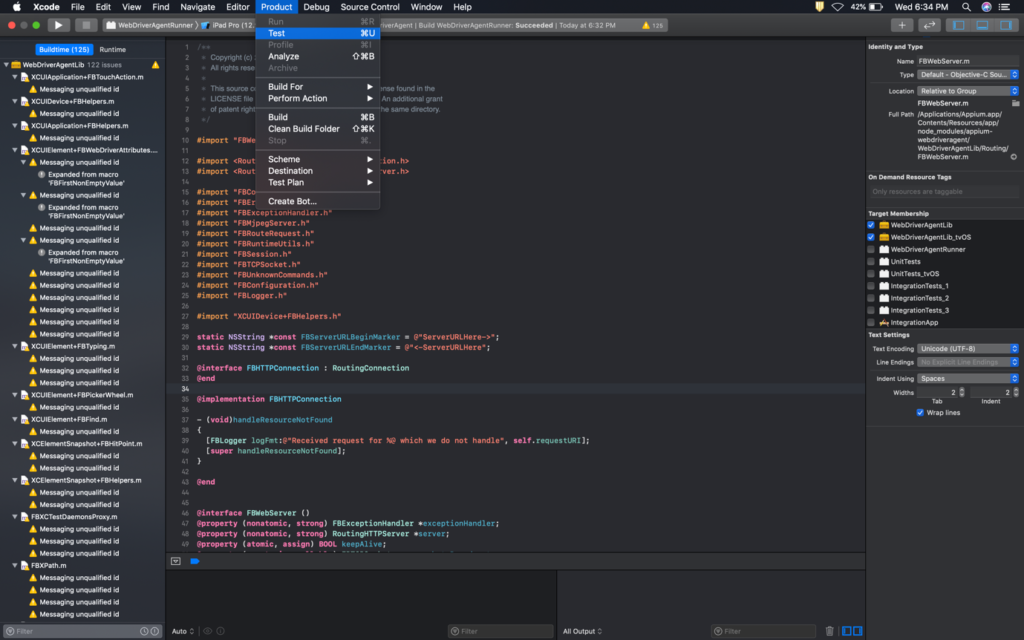
Task: Click the errors-only icon in navigator filter bar
Action: 155,632
